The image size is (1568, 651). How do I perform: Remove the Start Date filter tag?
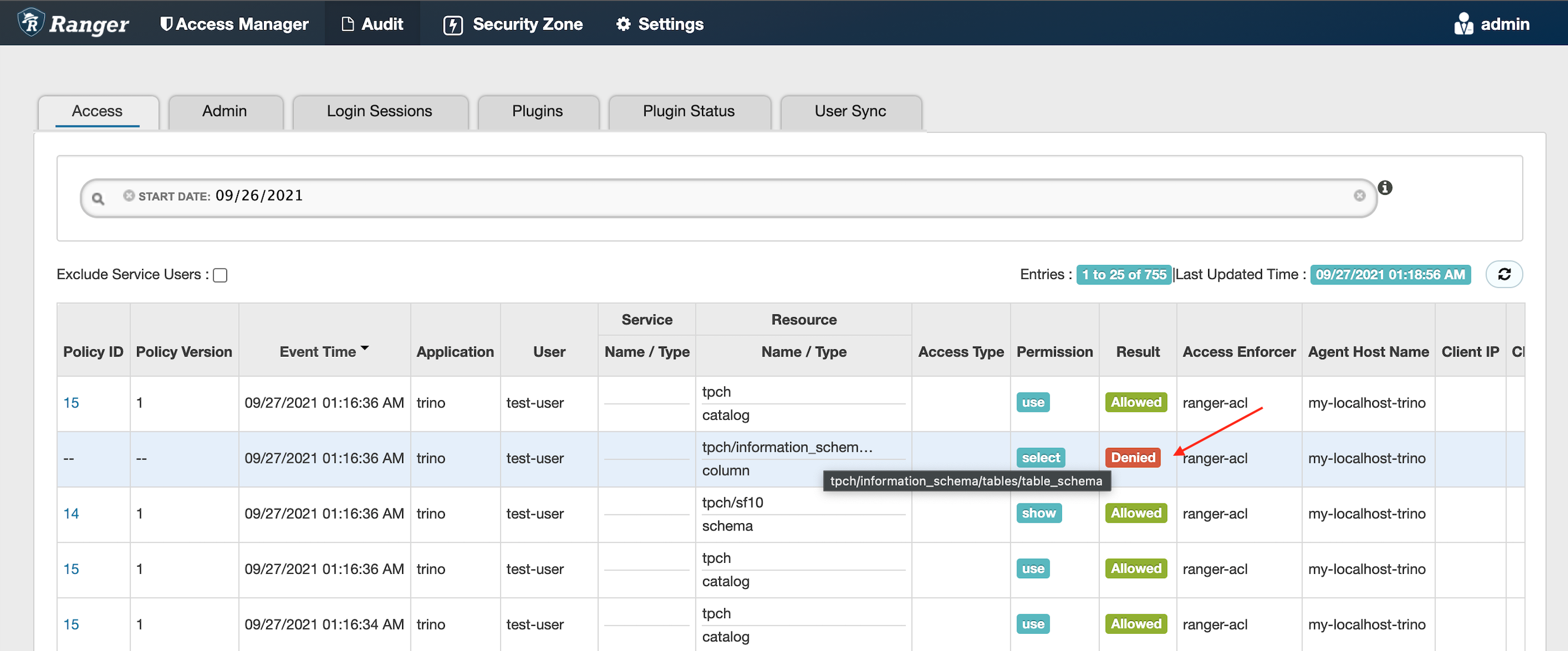[x=129, y=195]
